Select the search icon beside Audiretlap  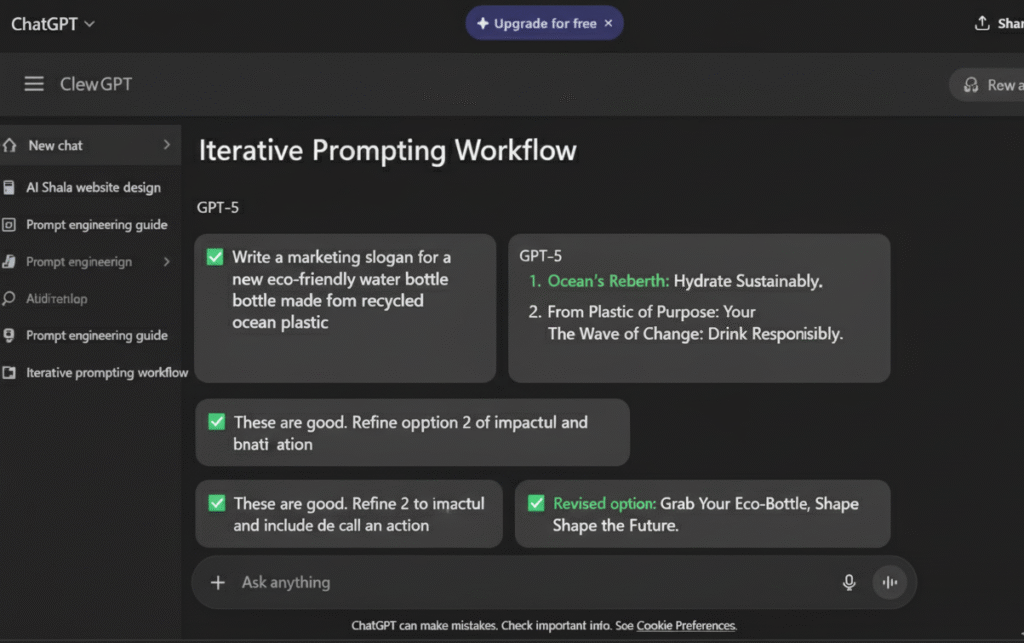click(10, 299)
